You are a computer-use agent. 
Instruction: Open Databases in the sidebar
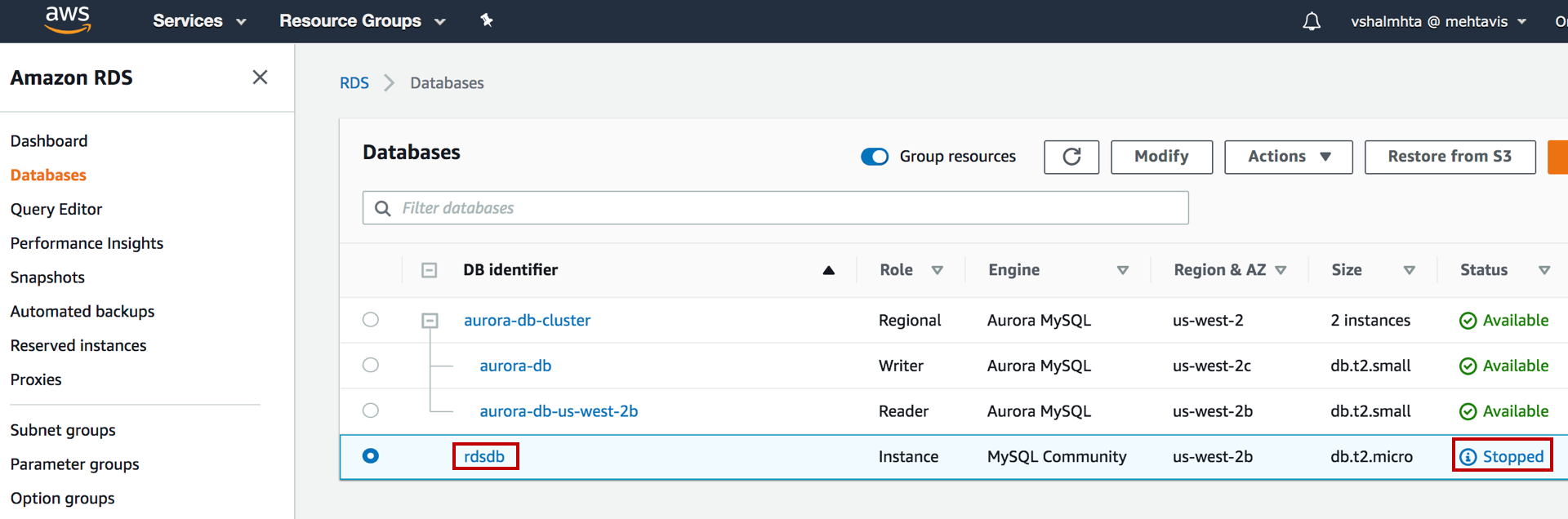48,175
